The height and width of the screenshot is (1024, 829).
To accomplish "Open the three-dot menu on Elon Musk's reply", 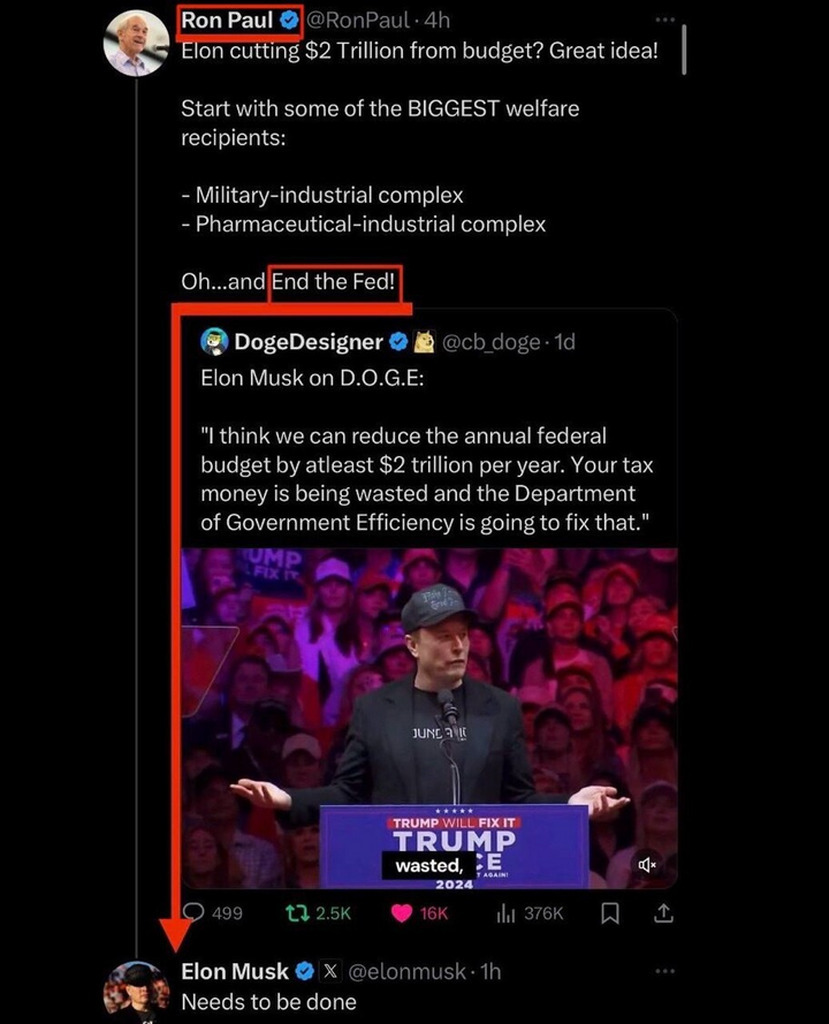I will click(664, 971).
